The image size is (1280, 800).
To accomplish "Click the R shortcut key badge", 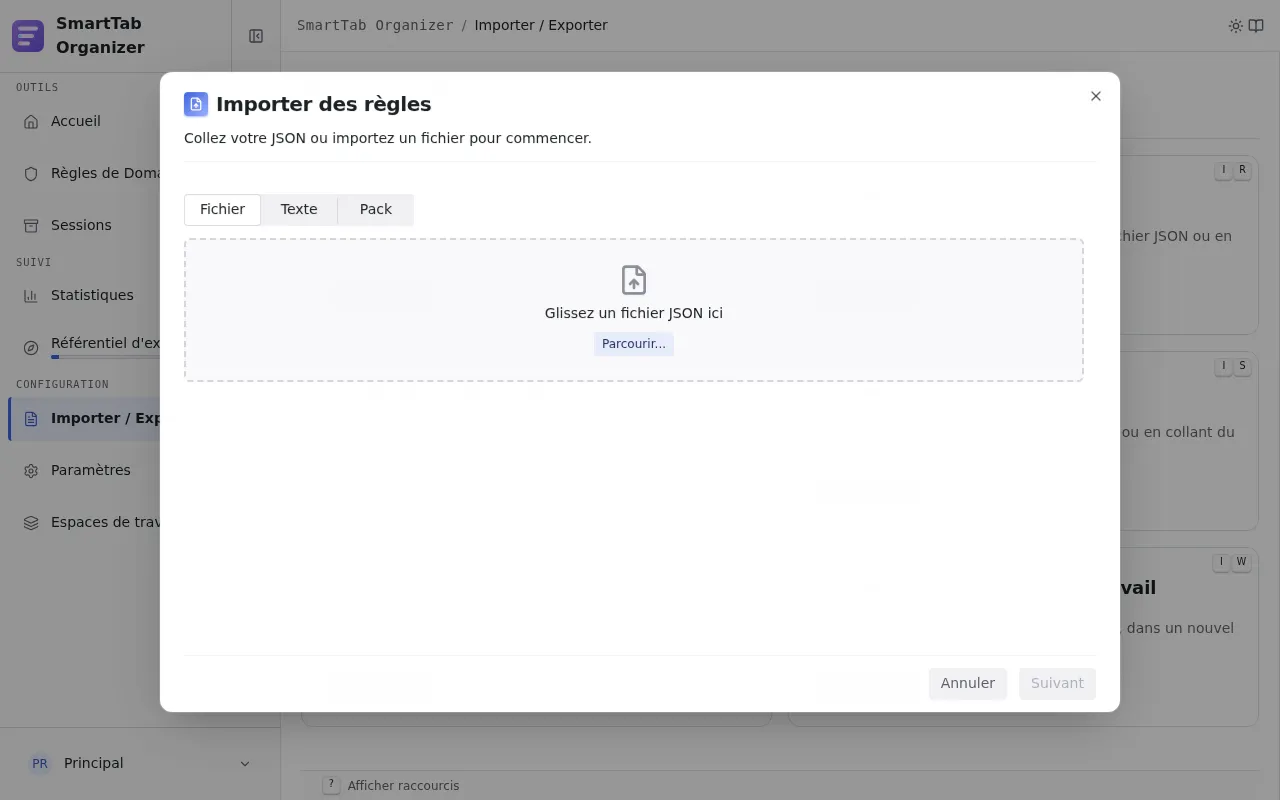I will (x=1242, y=170).
